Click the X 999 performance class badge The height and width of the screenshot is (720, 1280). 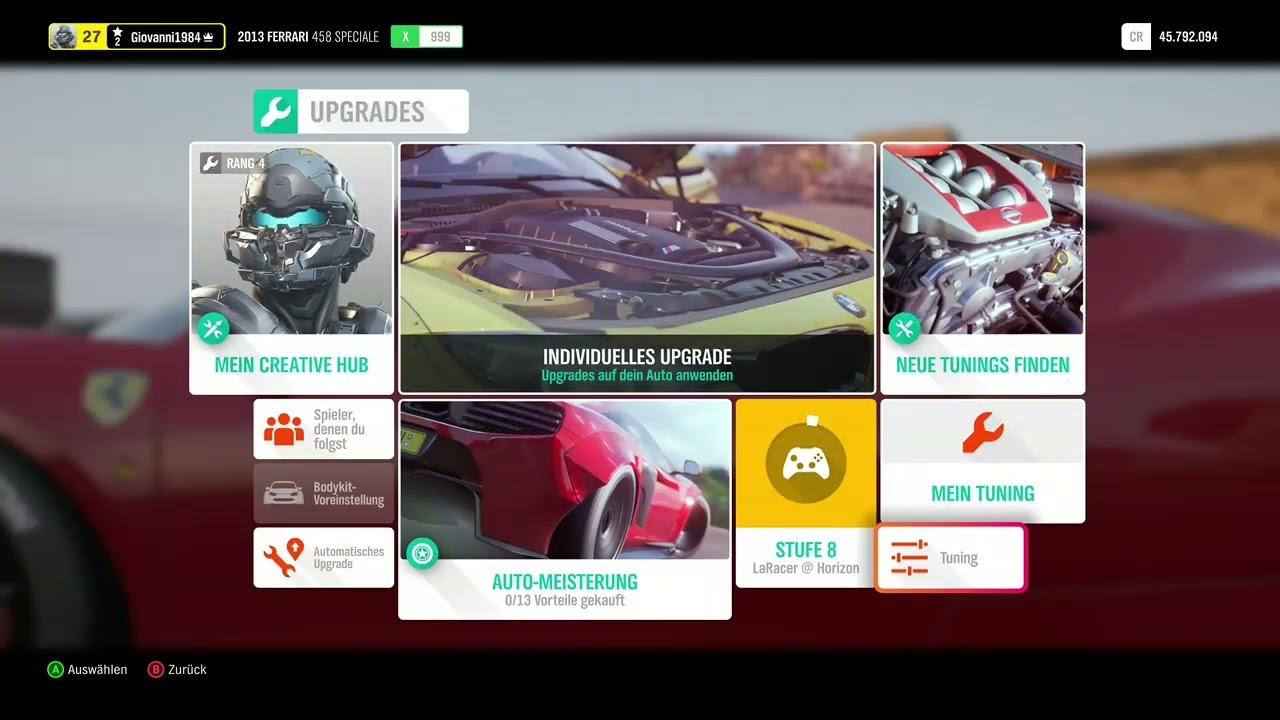[x=427, y=37]
